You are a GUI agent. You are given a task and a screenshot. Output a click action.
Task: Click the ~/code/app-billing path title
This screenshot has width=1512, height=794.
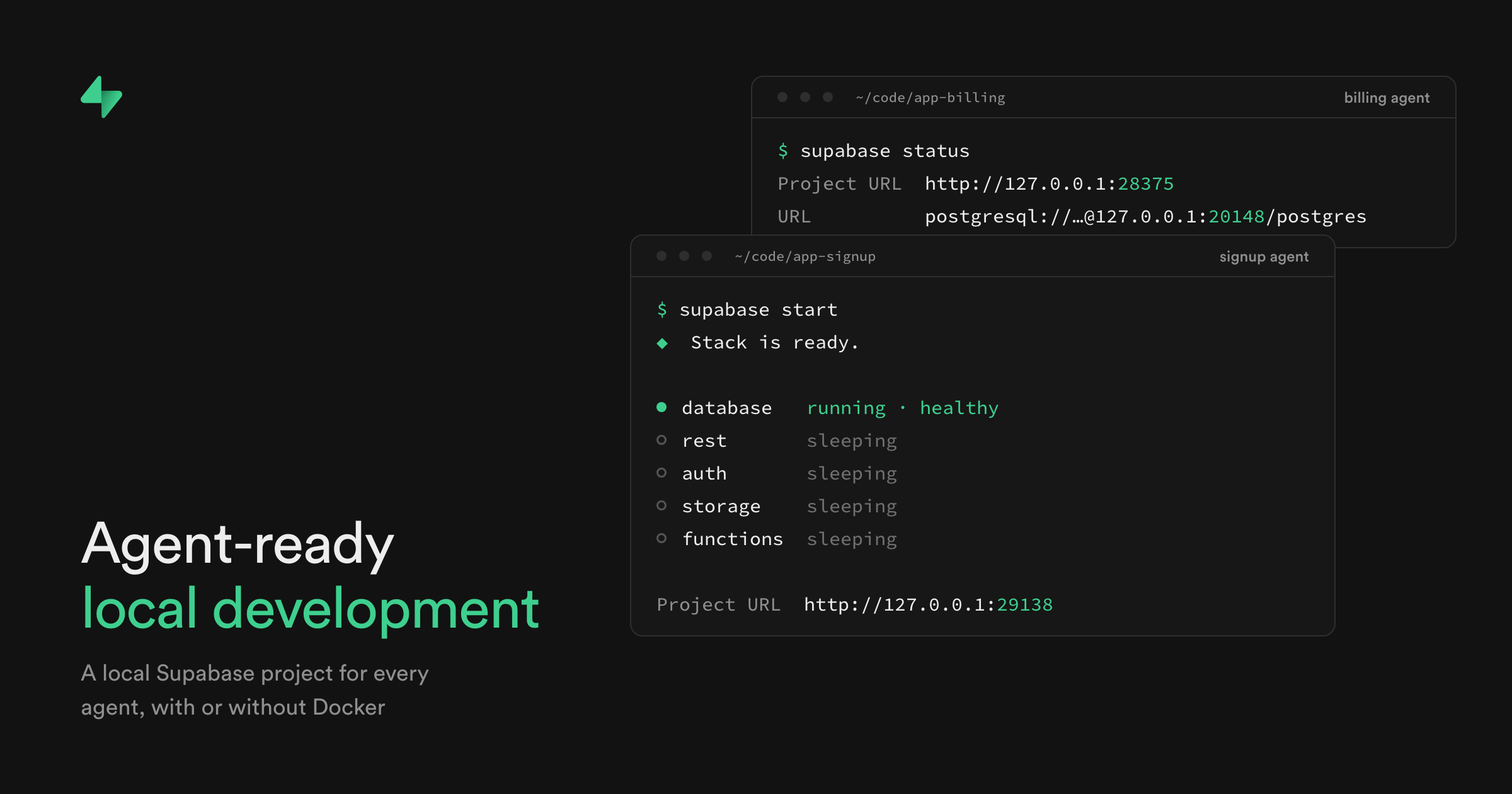coord(931,98)
